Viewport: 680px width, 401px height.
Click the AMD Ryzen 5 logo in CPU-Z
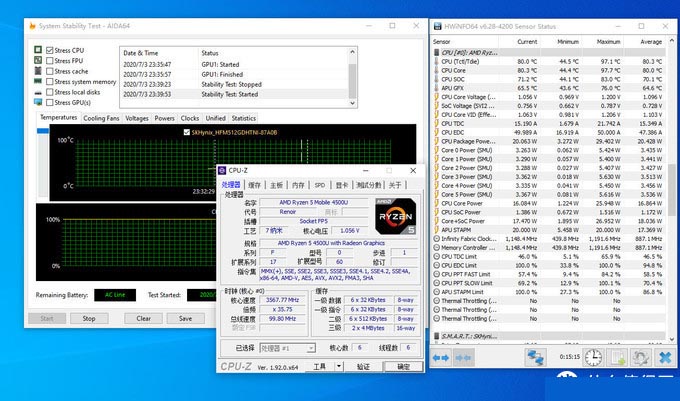coord(395,216)
